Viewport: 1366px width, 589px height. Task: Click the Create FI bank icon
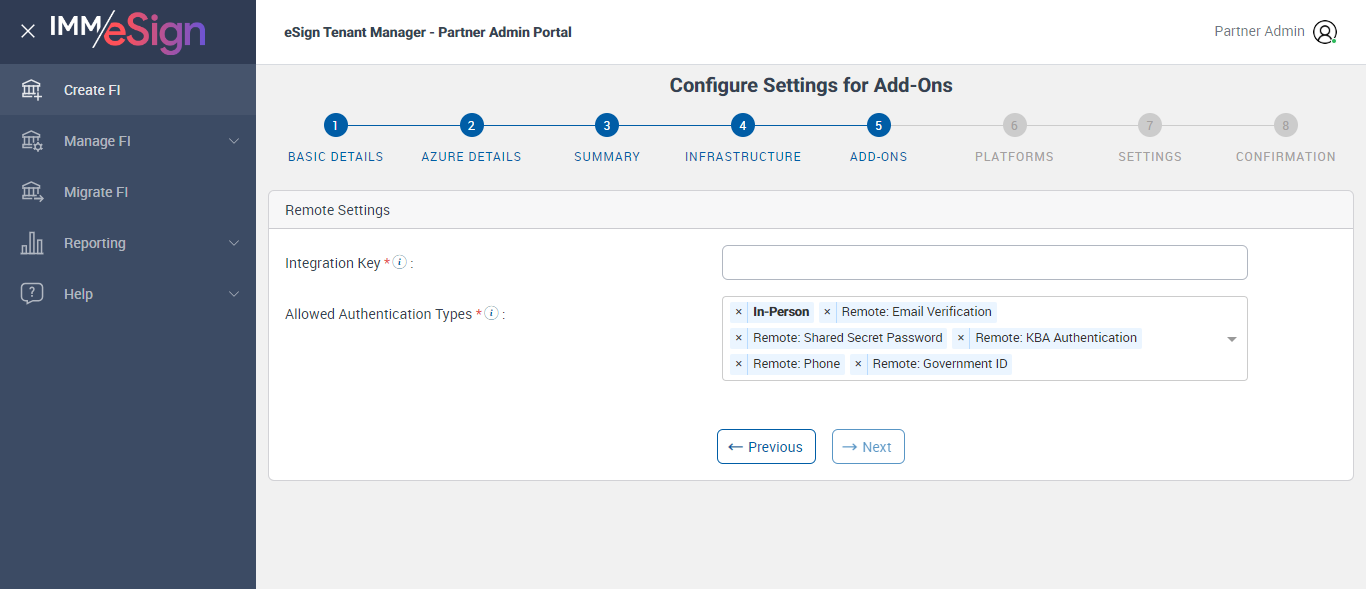[32, 90]
